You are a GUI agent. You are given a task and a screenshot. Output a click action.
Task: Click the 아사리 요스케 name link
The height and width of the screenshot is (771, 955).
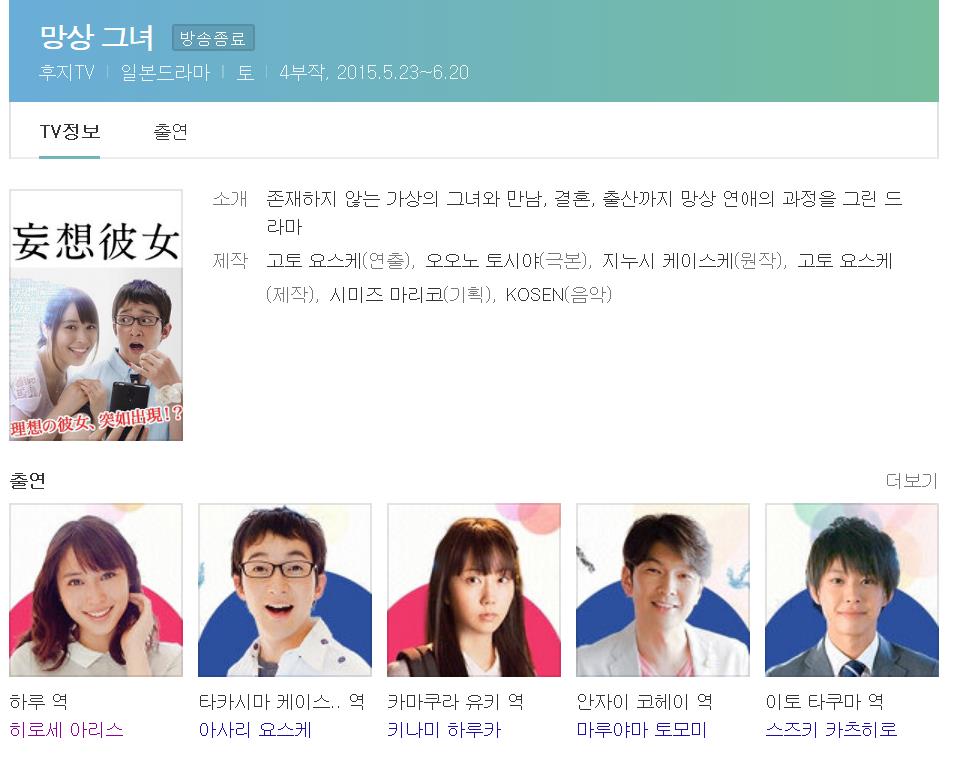tap(255, 730)
